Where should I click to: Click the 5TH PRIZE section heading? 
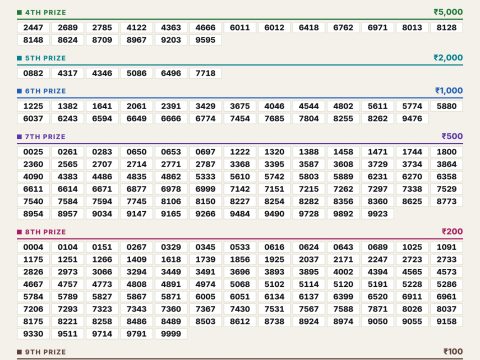coord(45,58)
